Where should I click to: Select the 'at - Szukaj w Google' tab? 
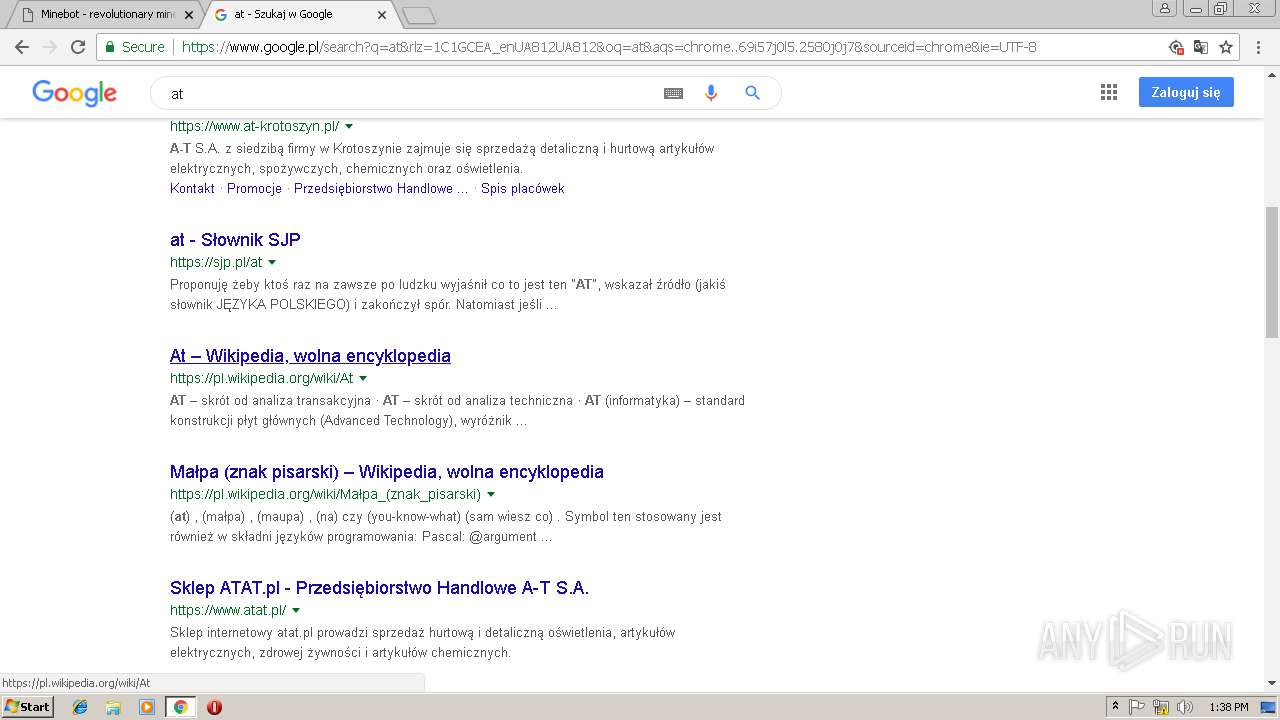300,14
